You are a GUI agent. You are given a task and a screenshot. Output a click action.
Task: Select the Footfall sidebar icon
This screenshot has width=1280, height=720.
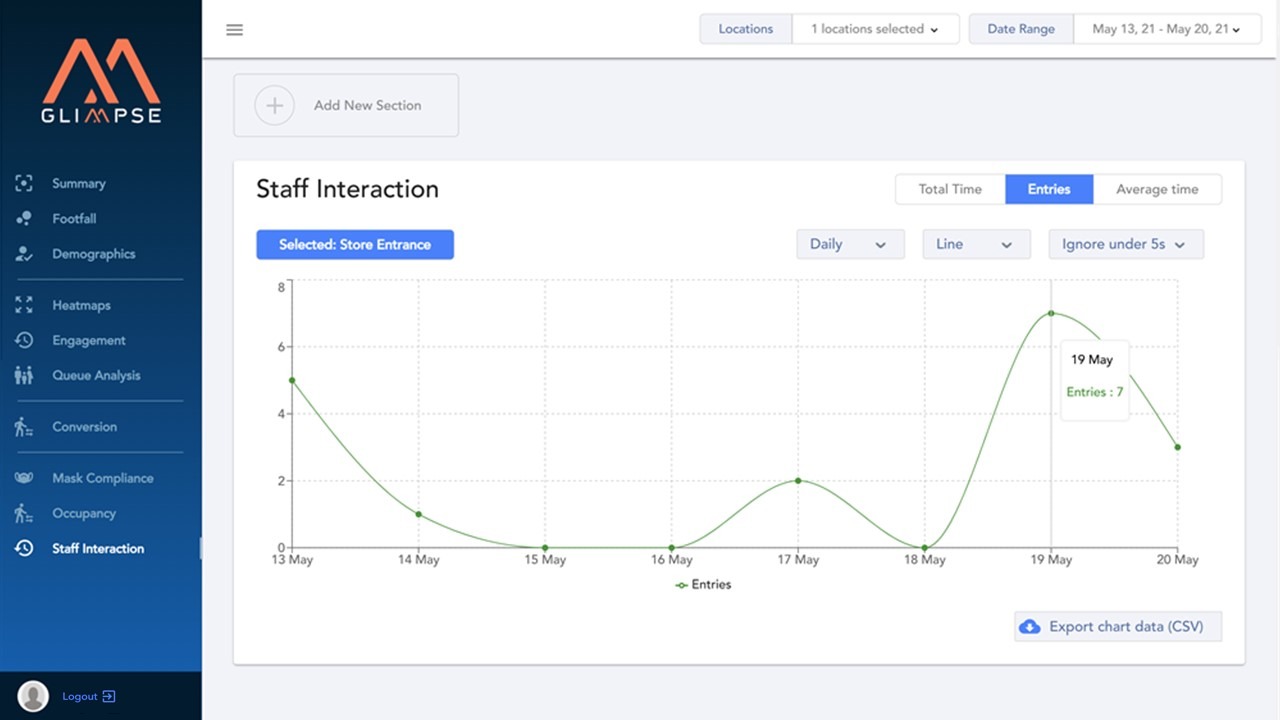coord(22,218)
